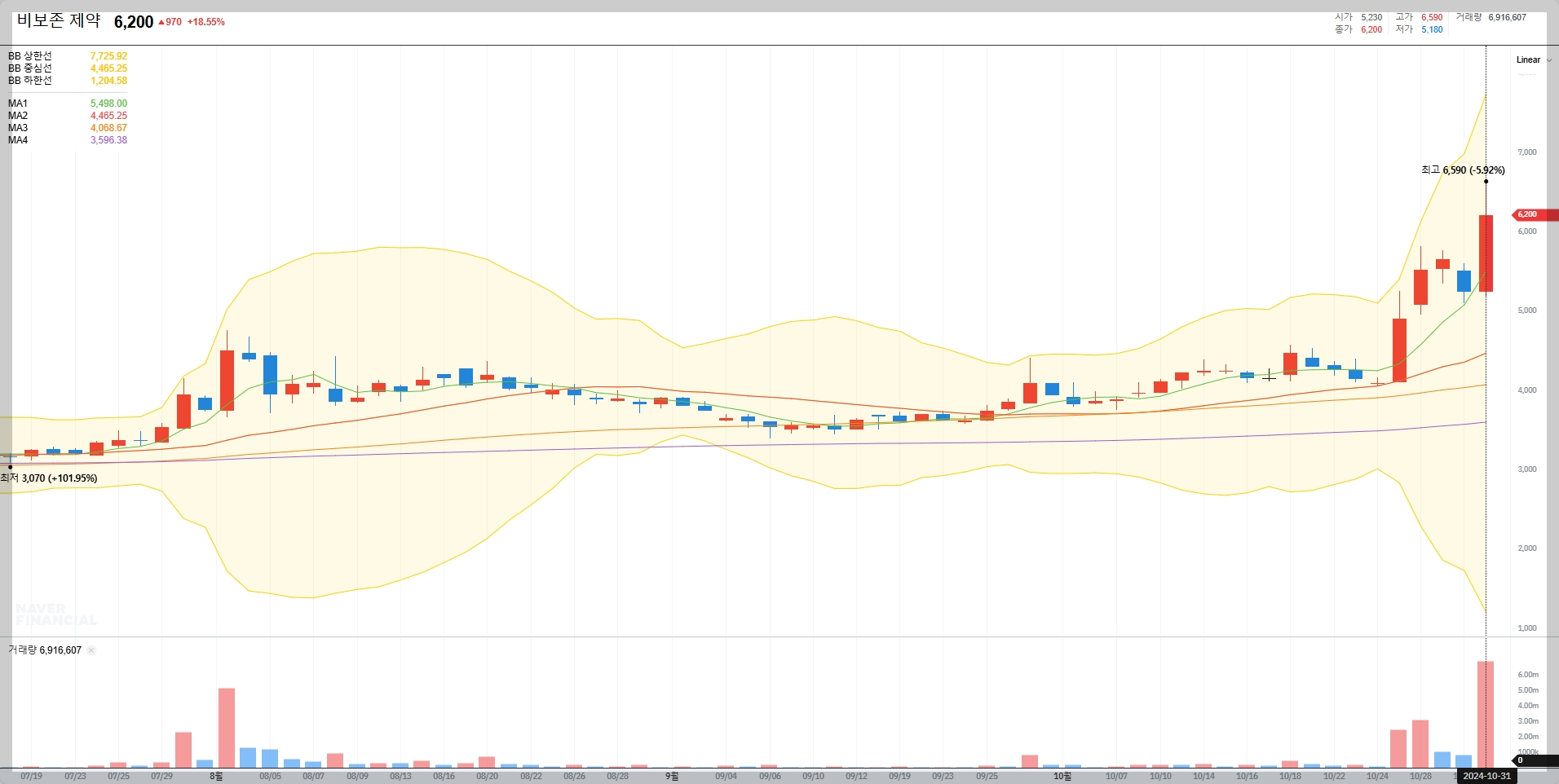This screenshot has width=1559, height=784.
Task: Click the 거래량 6,916,607 label in the volume panel
Action: pyautogui.click(x=45, y=650)
